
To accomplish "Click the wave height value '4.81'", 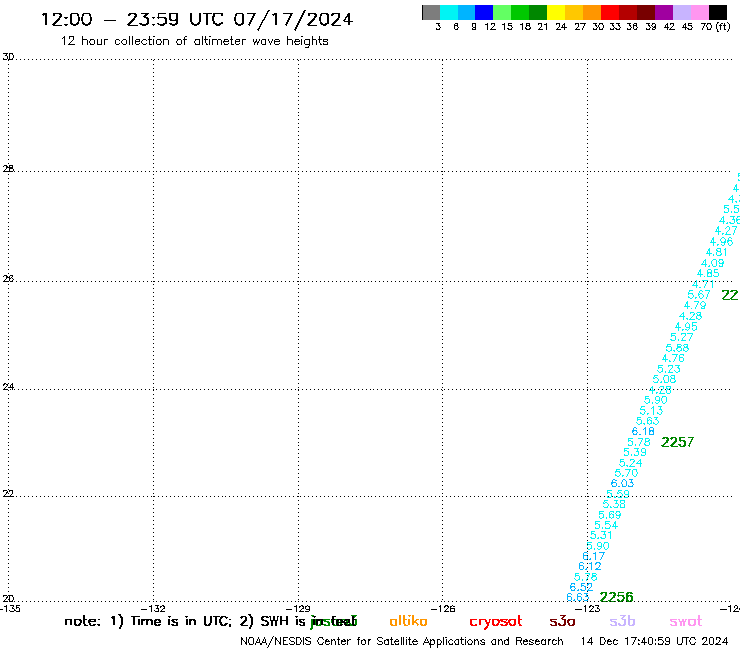I will (x=716, y=252).
